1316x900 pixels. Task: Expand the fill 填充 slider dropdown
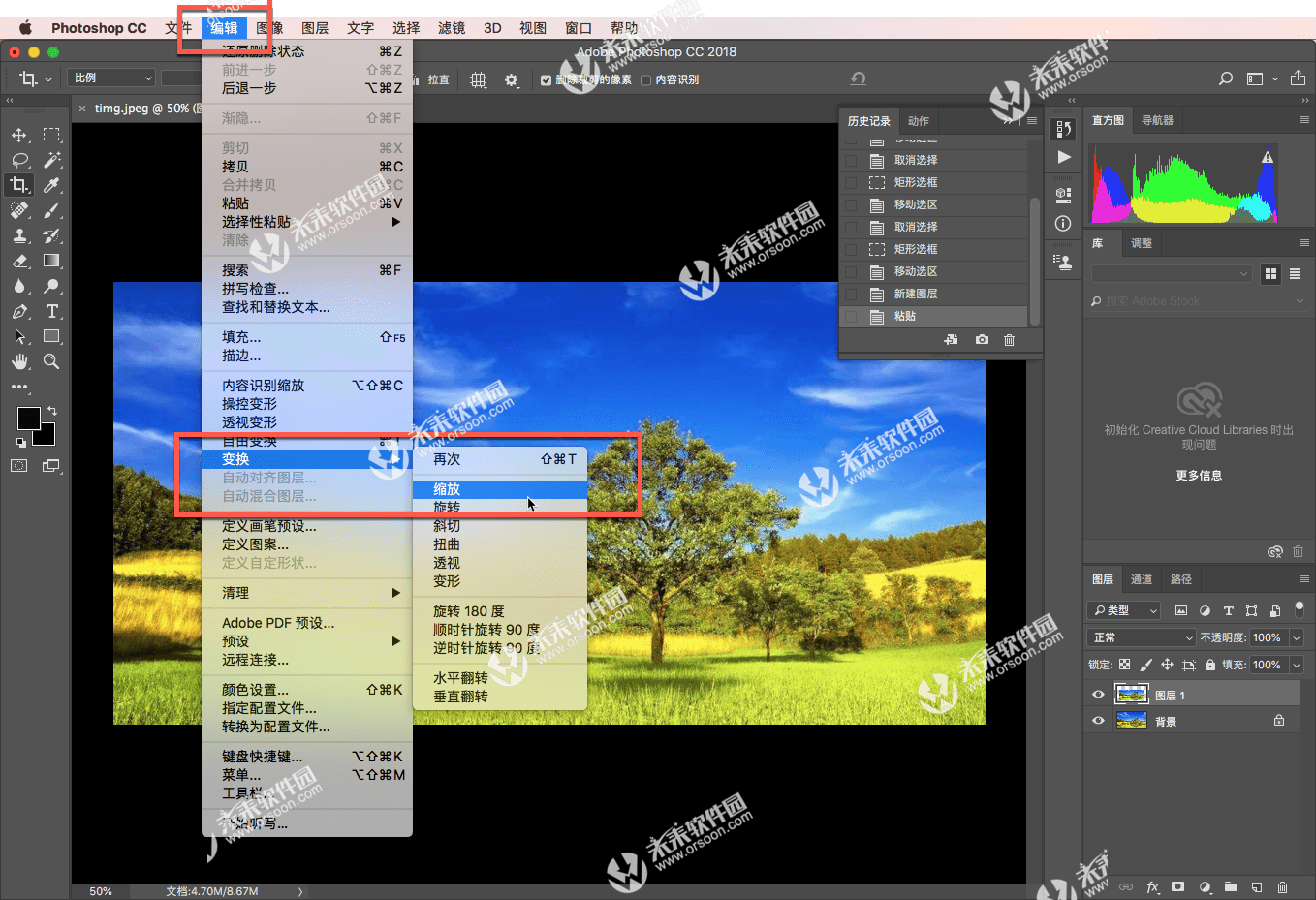1297,665
